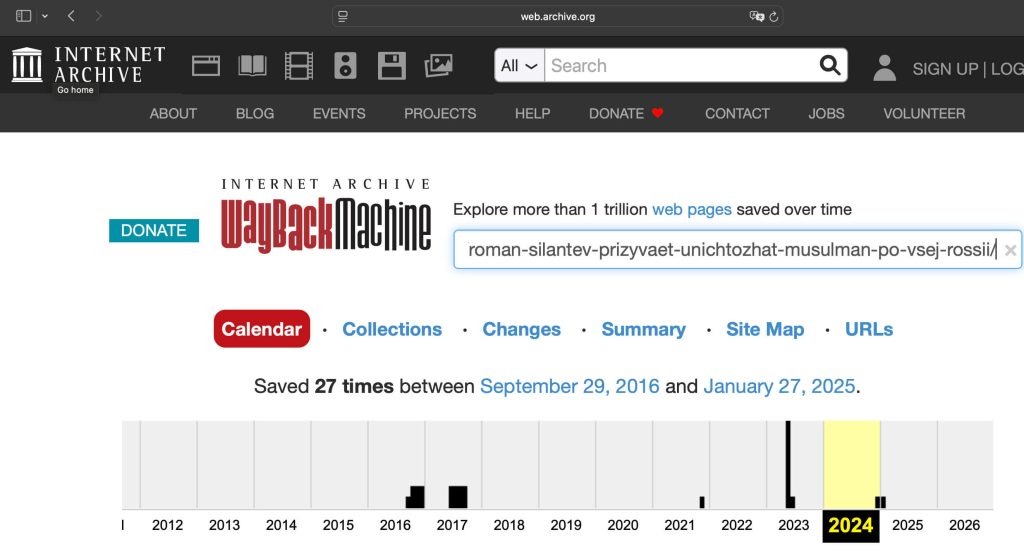1024x552 pixels.
Task: Open the BLOG menu item
Action: click(255, 113)
